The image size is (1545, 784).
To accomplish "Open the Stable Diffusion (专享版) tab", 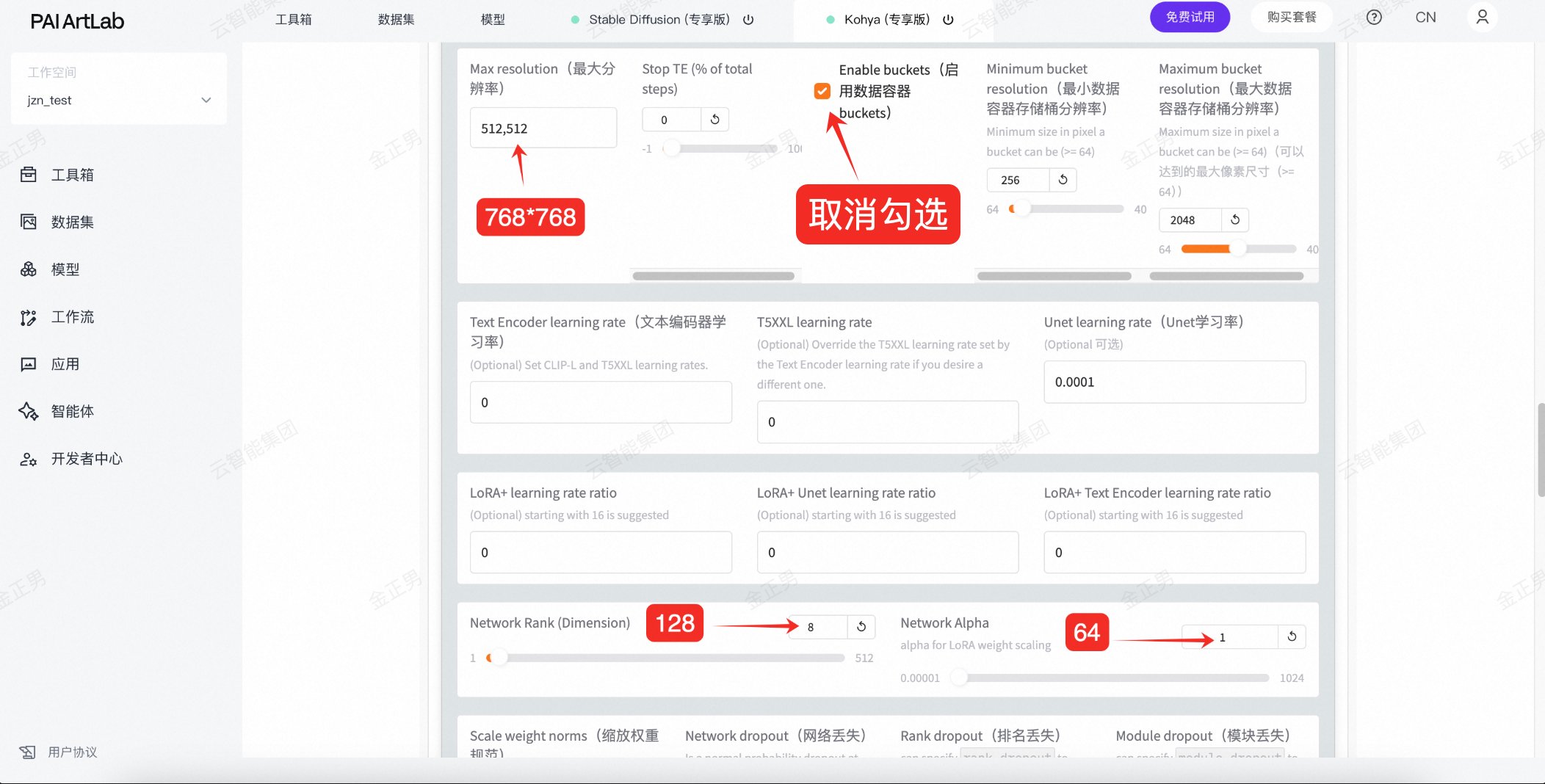I will click(x=659, y=20).
